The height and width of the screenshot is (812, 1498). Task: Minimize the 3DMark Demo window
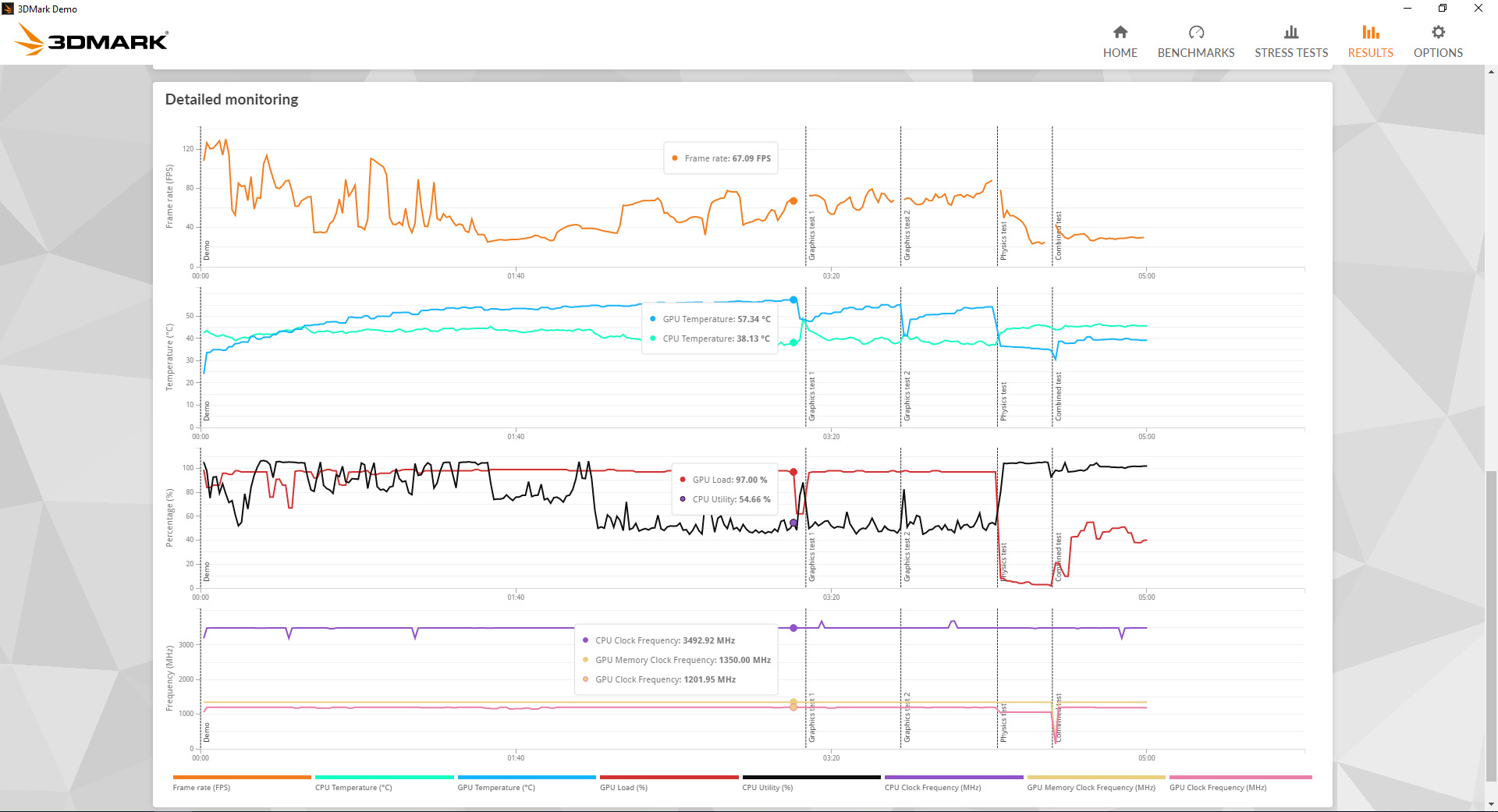(x=1407, y=9)
